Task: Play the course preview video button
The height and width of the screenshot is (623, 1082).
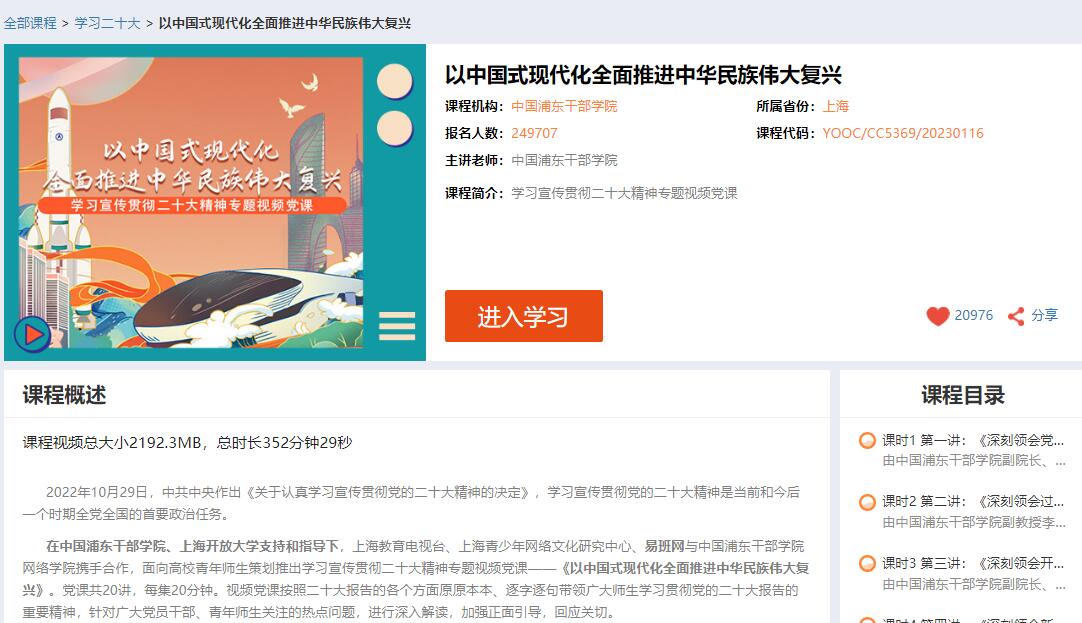Action: click(32, 335)
